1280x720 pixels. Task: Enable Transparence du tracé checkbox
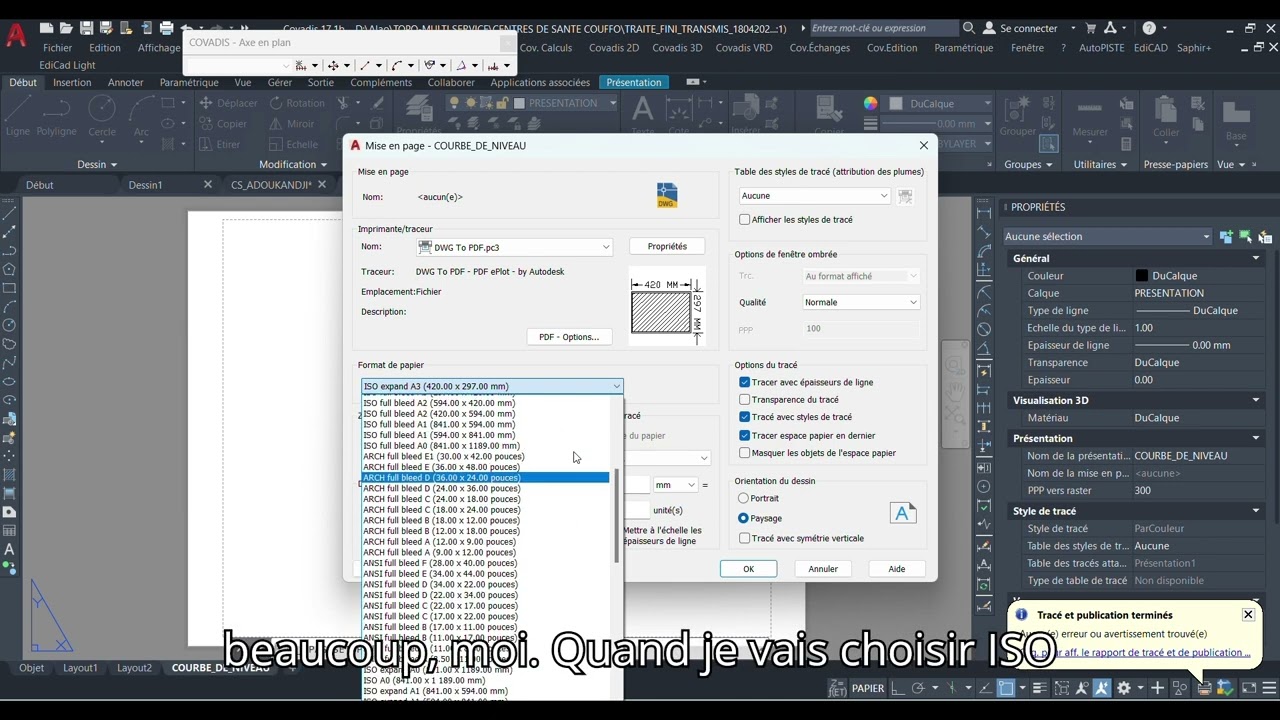coord(744,400)
